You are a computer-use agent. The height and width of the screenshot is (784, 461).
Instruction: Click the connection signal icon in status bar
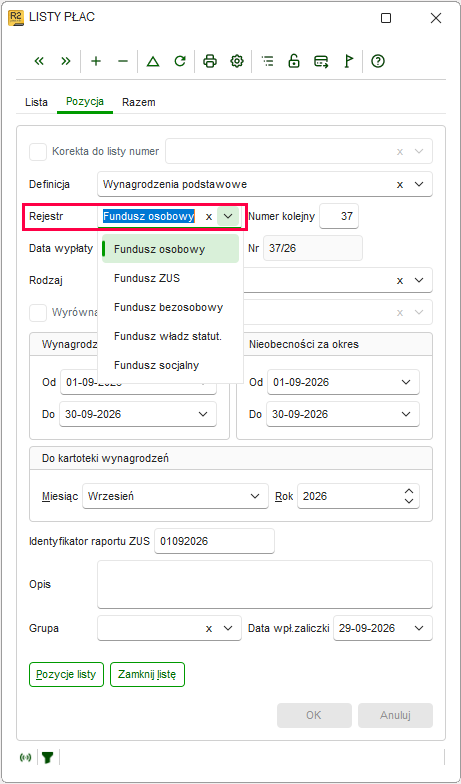[25, 758]
